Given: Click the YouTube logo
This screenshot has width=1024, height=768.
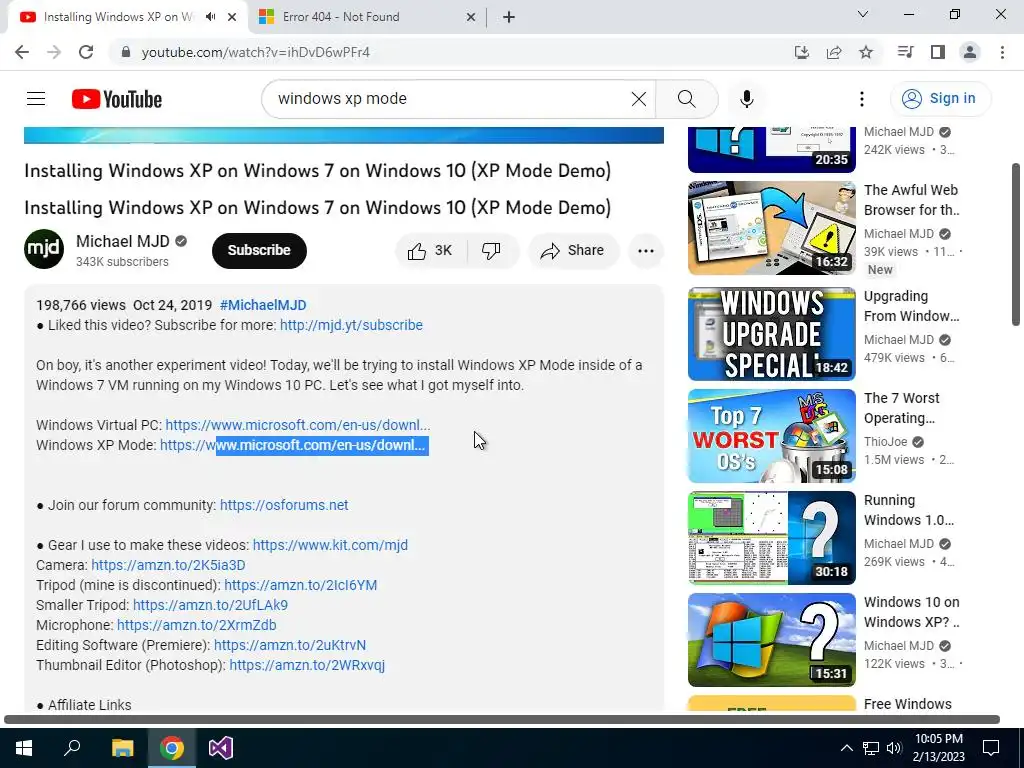Looking at the screenshot, I should [x=117, y=99].
